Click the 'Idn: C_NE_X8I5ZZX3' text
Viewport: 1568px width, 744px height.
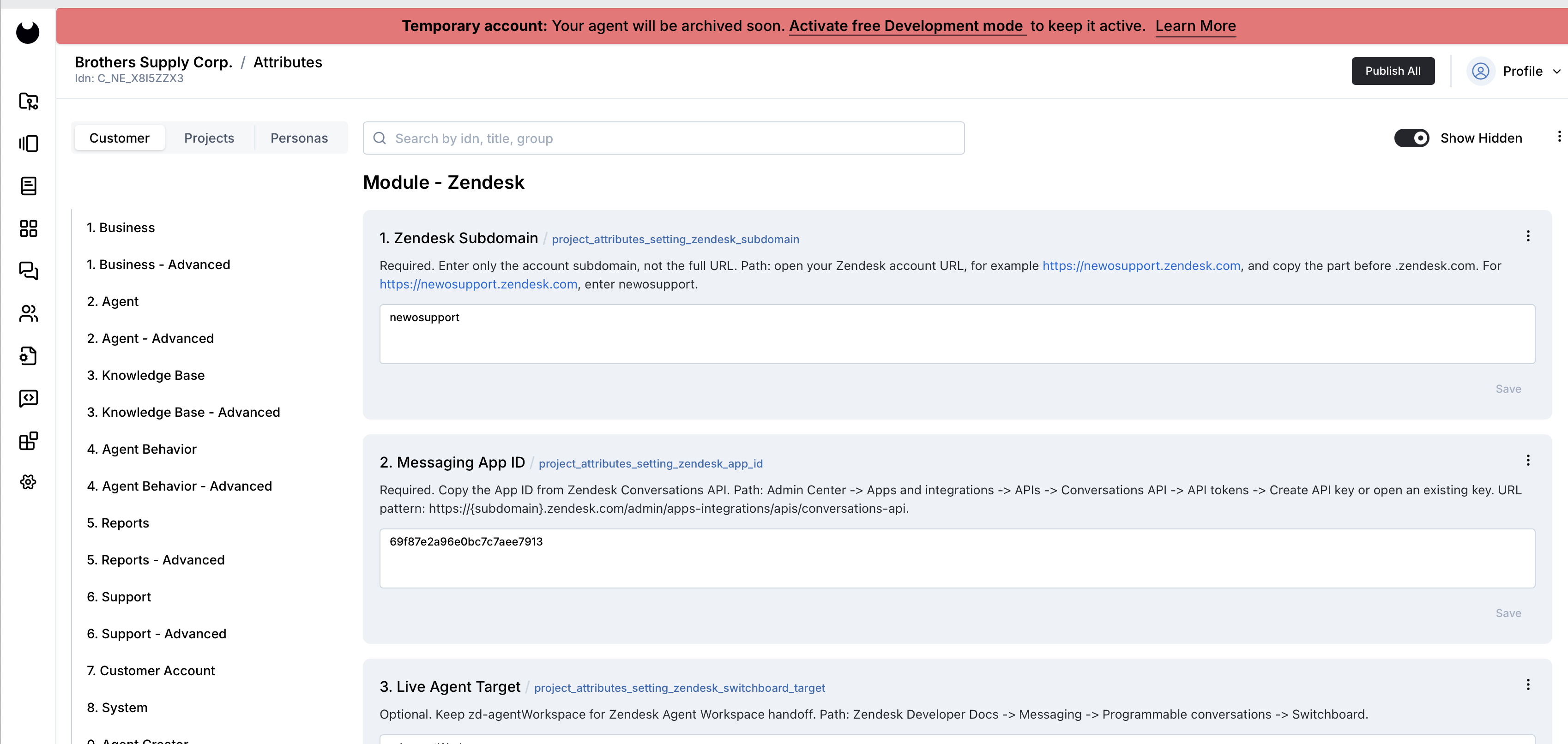pos(129,78)
